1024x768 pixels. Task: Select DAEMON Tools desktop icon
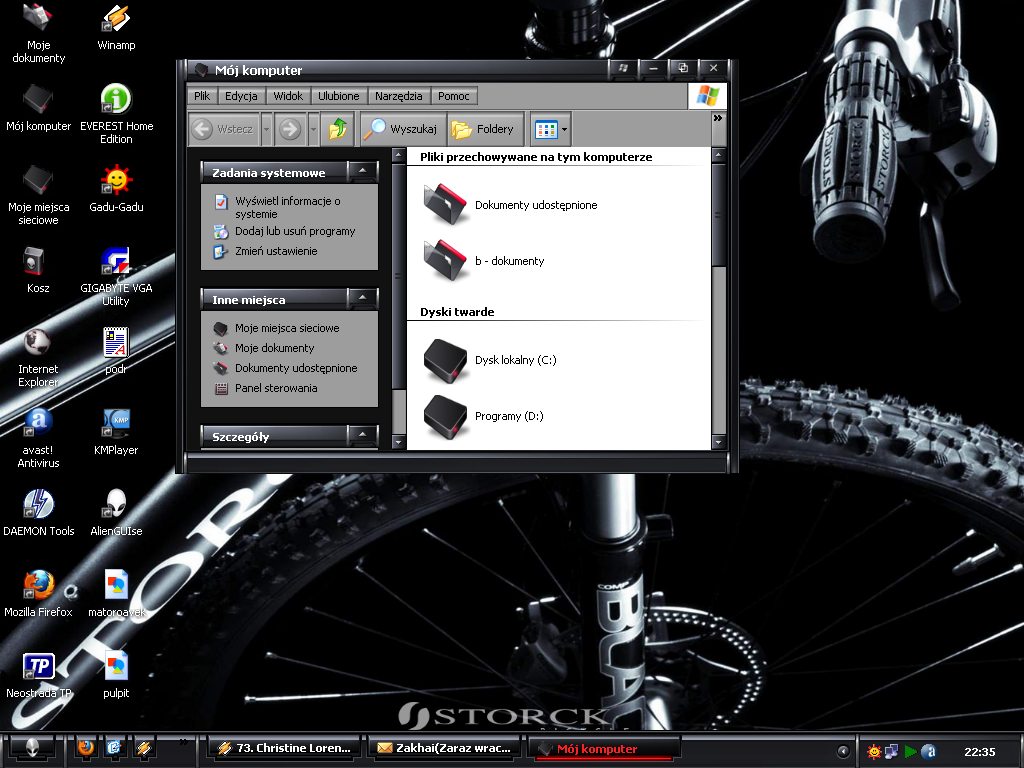pyautogui.click(x=38, y=504)
